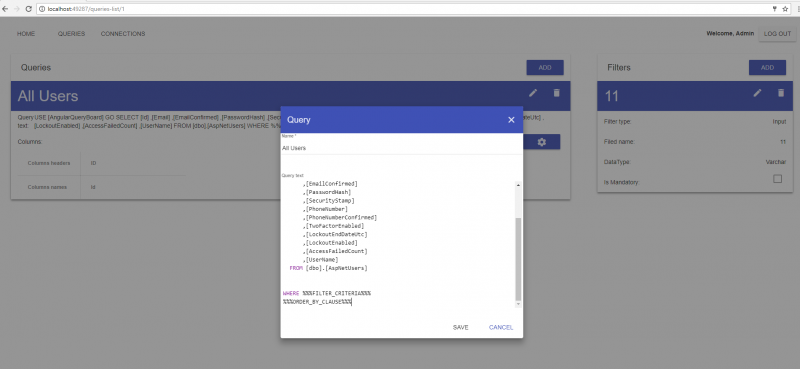Click the ,[UserName] line in query
This screenshot has height=369, width=800.
320,260
